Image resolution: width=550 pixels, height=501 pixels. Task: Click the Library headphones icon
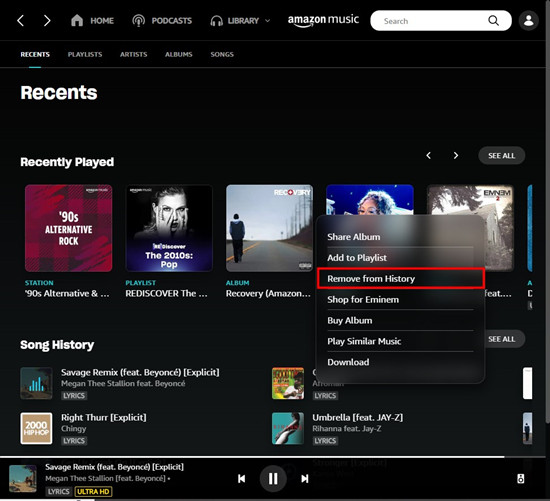coord(216,21)
